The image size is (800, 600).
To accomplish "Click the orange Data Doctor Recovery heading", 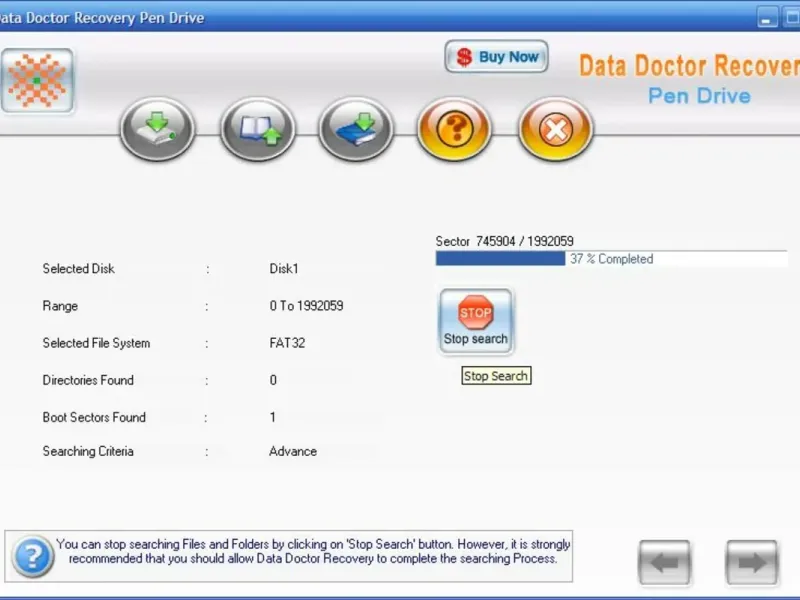I will [x=689, y=66].
